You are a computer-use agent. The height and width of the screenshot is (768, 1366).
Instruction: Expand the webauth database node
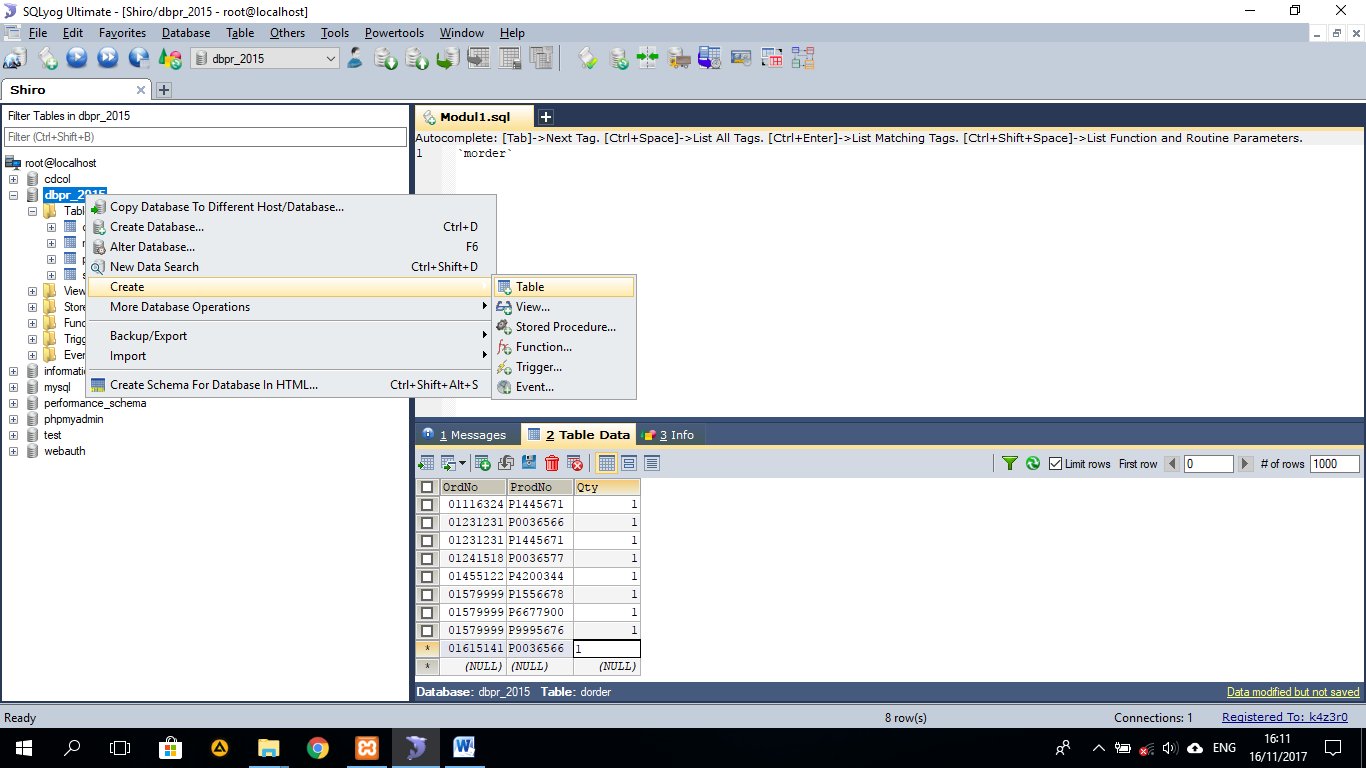coord(14,451)
